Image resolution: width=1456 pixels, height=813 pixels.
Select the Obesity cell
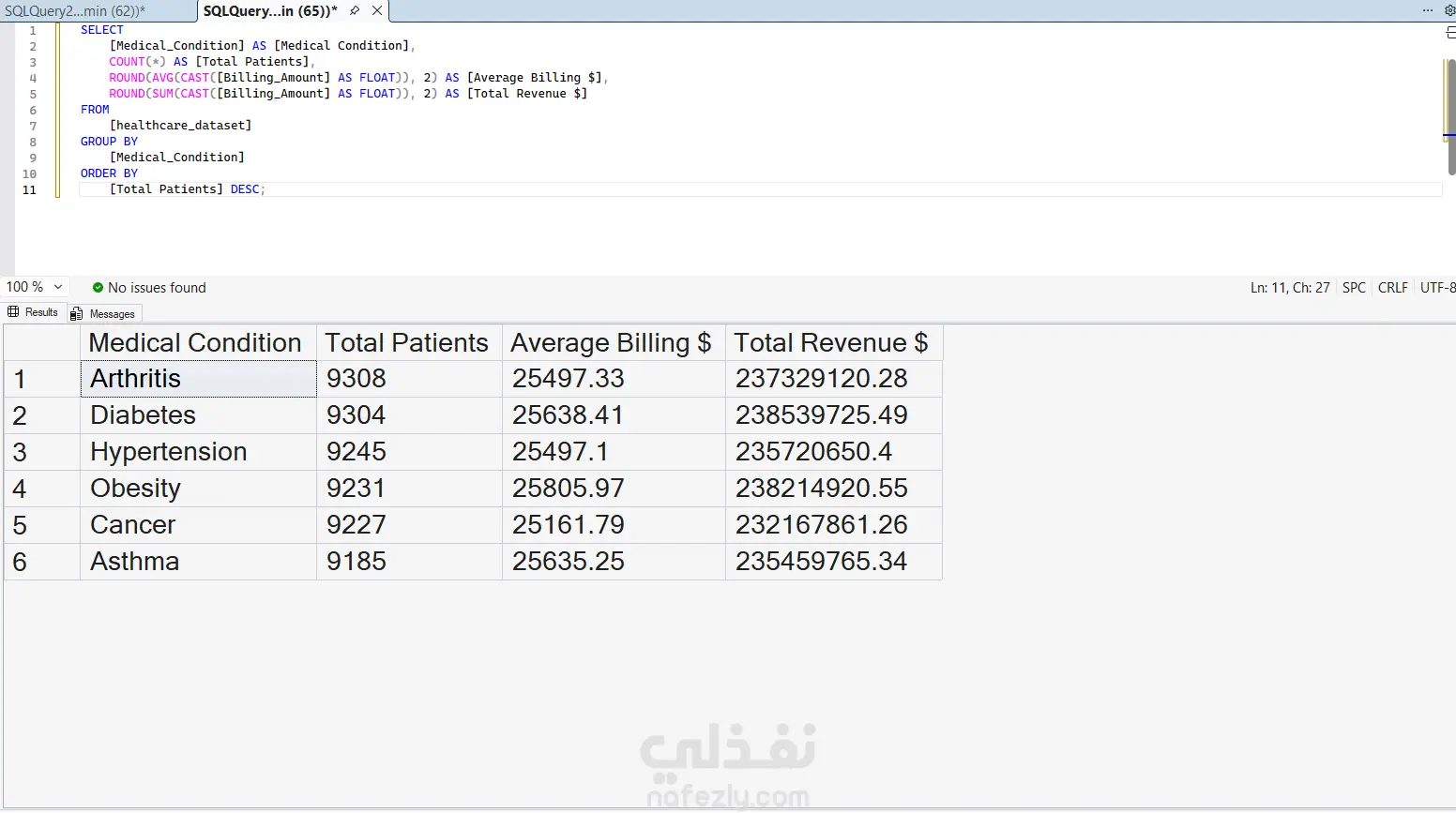(x=198, y=489)
